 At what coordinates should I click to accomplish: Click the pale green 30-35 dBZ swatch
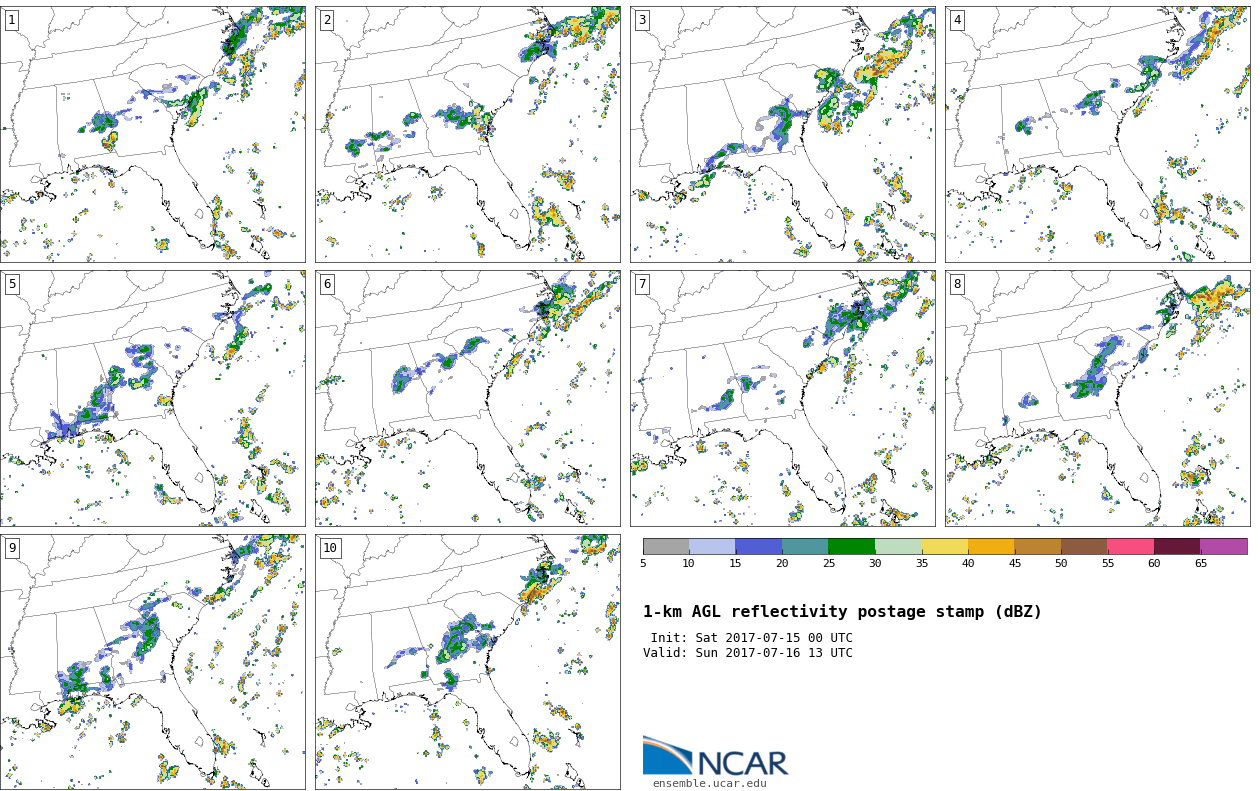click(898, 546)
